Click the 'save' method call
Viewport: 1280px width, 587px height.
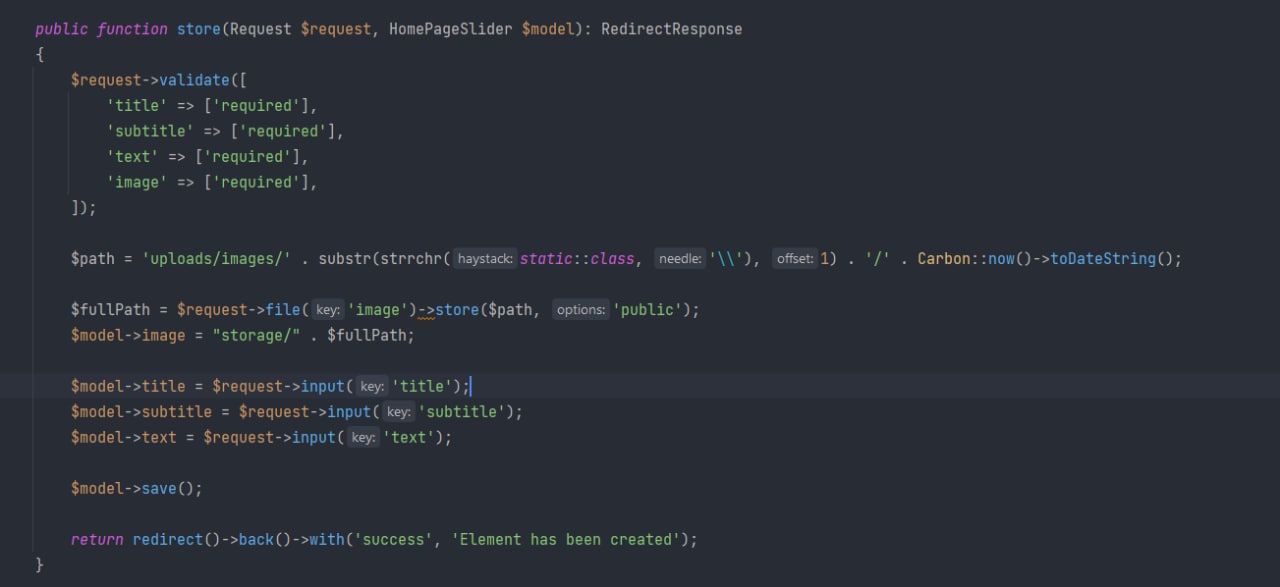point(159,488)
